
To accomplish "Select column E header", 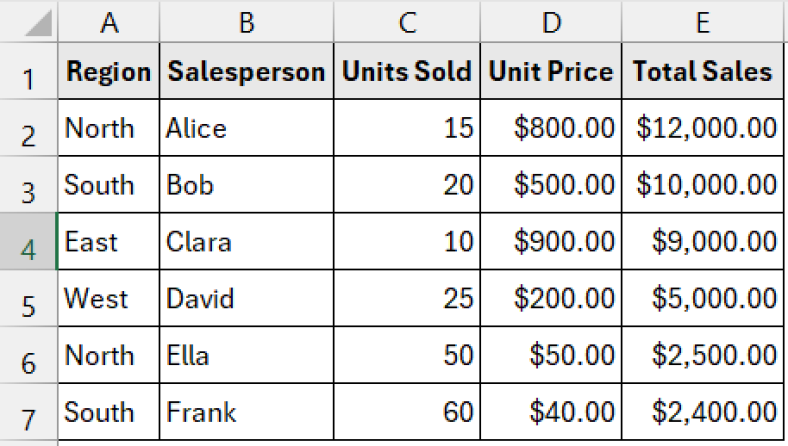I will (x=703, y=22).
